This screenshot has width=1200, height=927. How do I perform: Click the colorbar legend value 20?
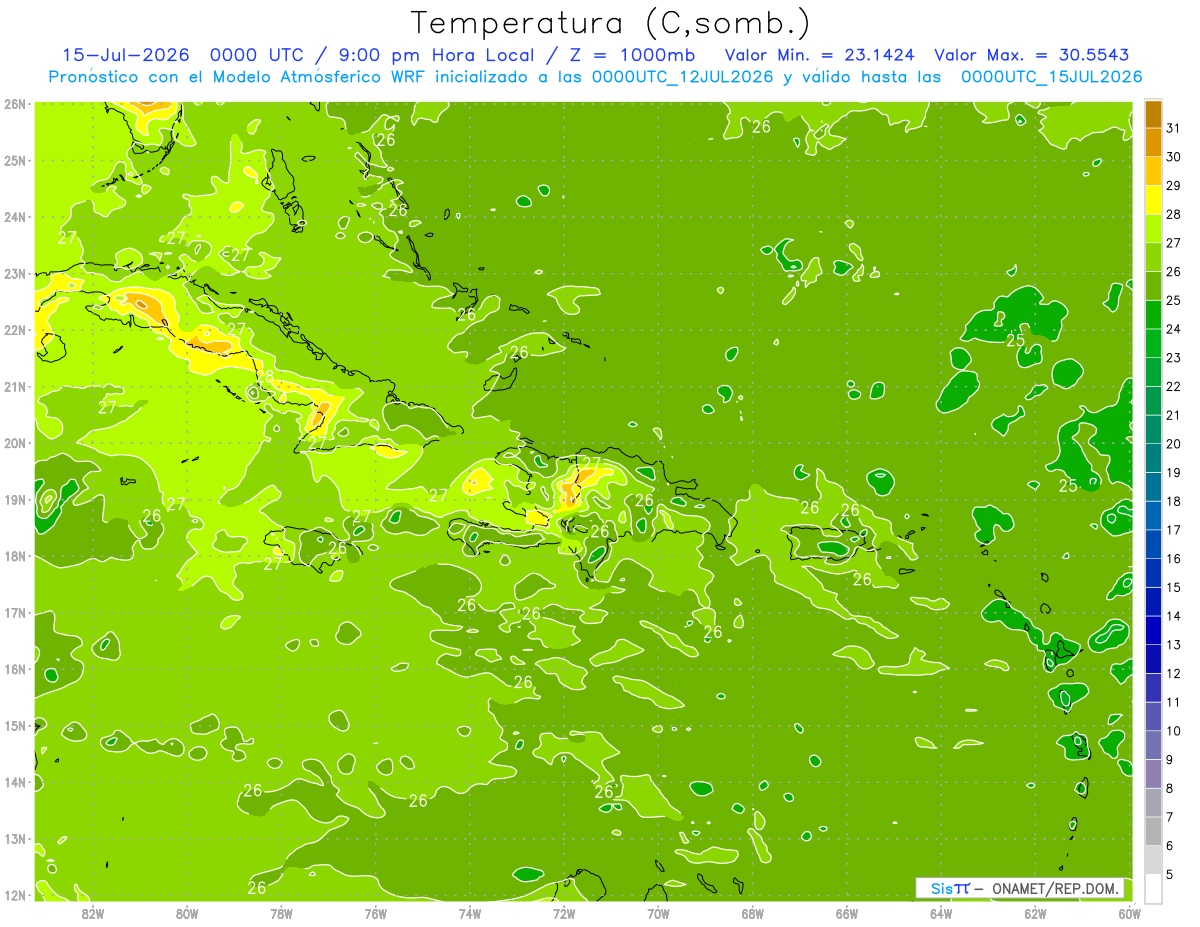pos(1174,443)
